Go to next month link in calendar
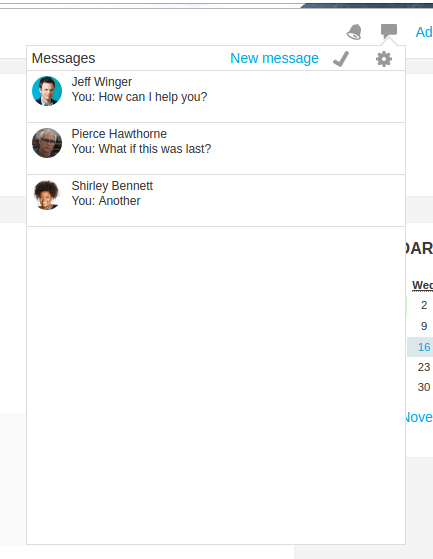 coord(419,417)
